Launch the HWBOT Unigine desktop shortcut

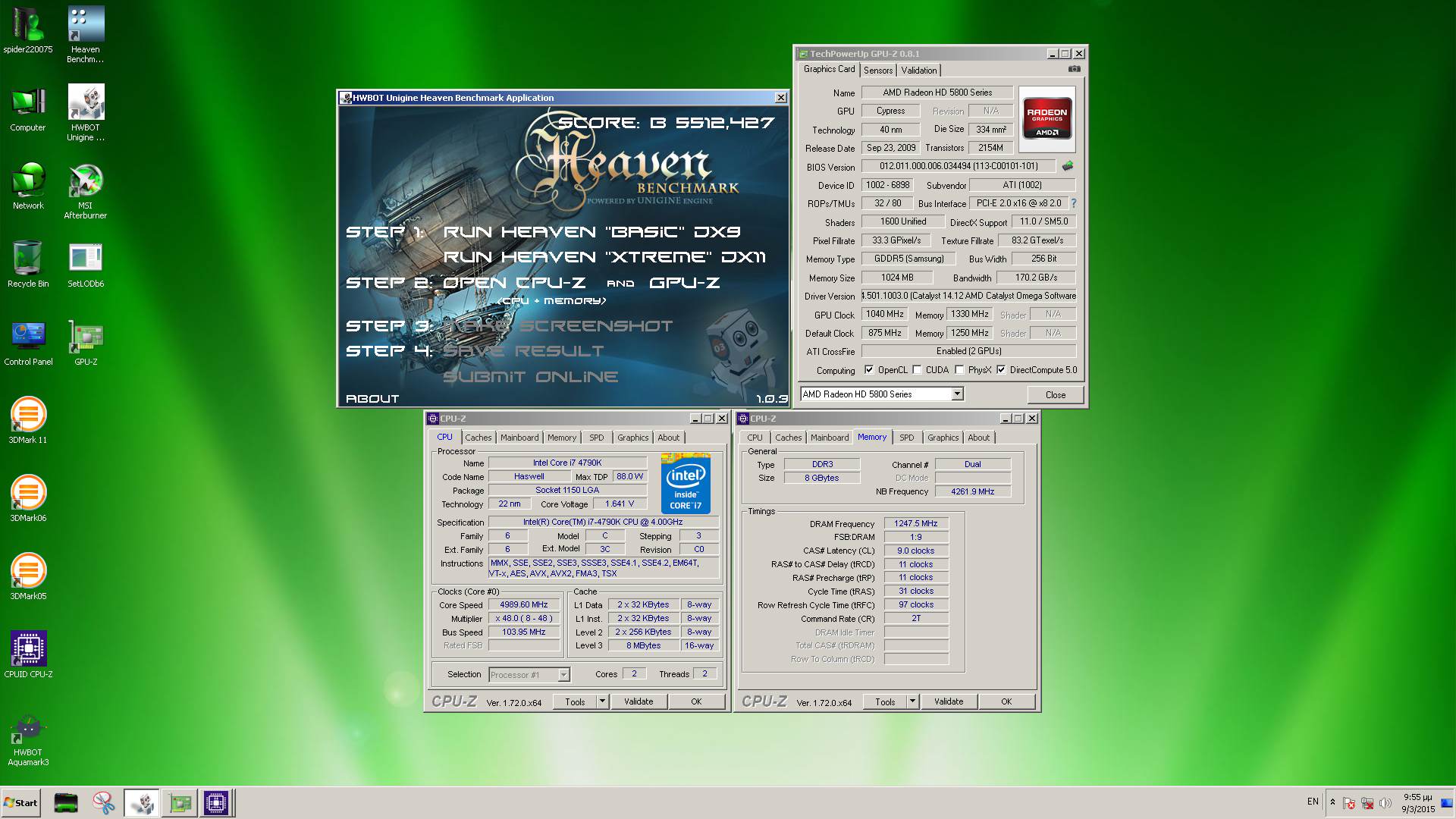[86, 112]
